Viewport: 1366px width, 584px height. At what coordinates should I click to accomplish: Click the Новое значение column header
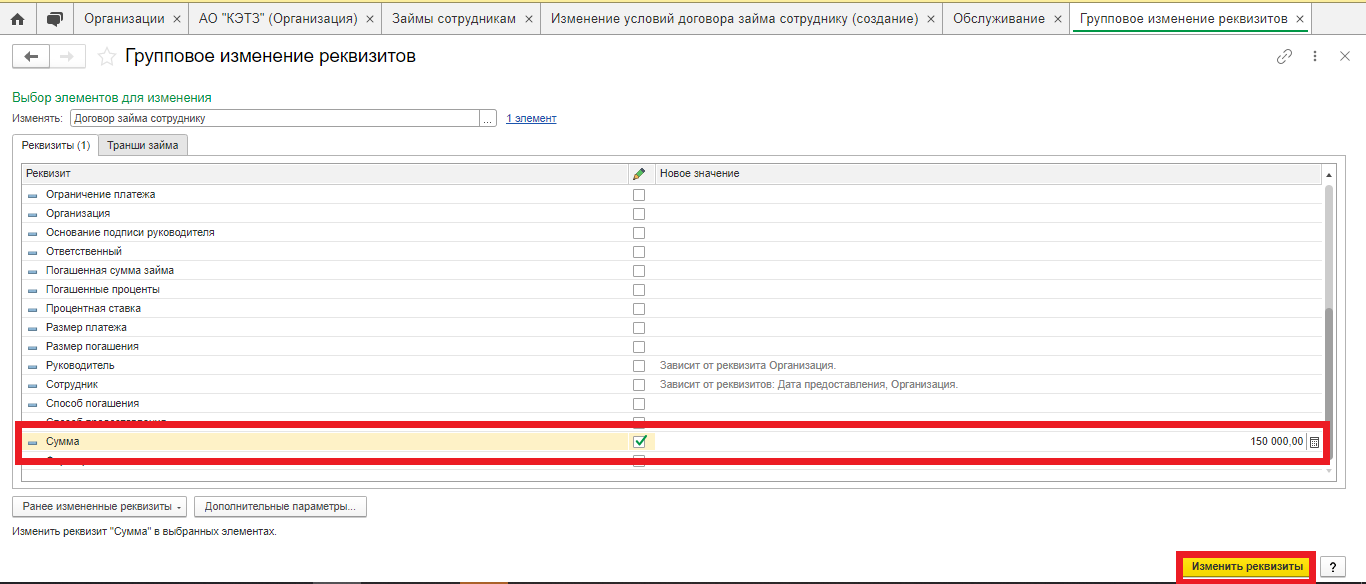point(988,173)
